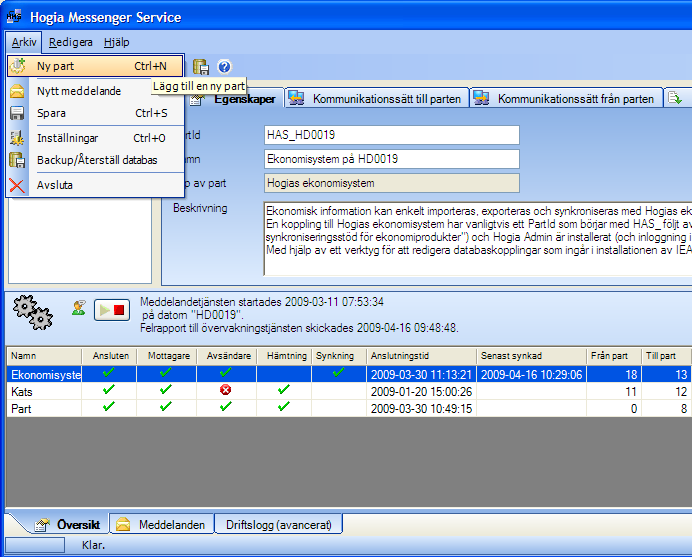The width and height of the screenshot is (692, 557).
Task: Click the user monitoring icon beside start/stop
Action: tap(79, 307)
